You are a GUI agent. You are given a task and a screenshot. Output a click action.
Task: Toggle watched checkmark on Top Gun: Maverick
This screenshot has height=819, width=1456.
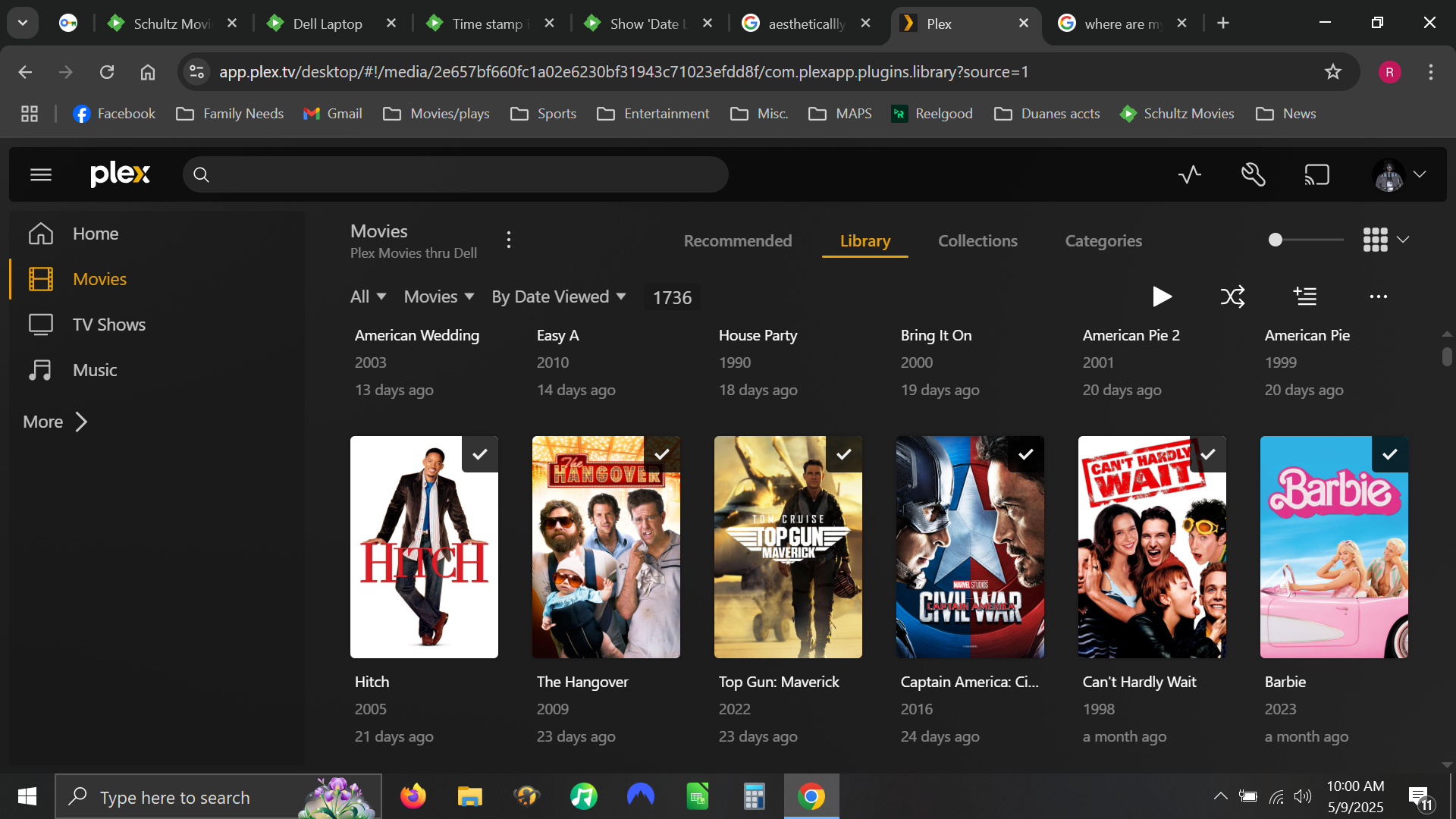844,454
